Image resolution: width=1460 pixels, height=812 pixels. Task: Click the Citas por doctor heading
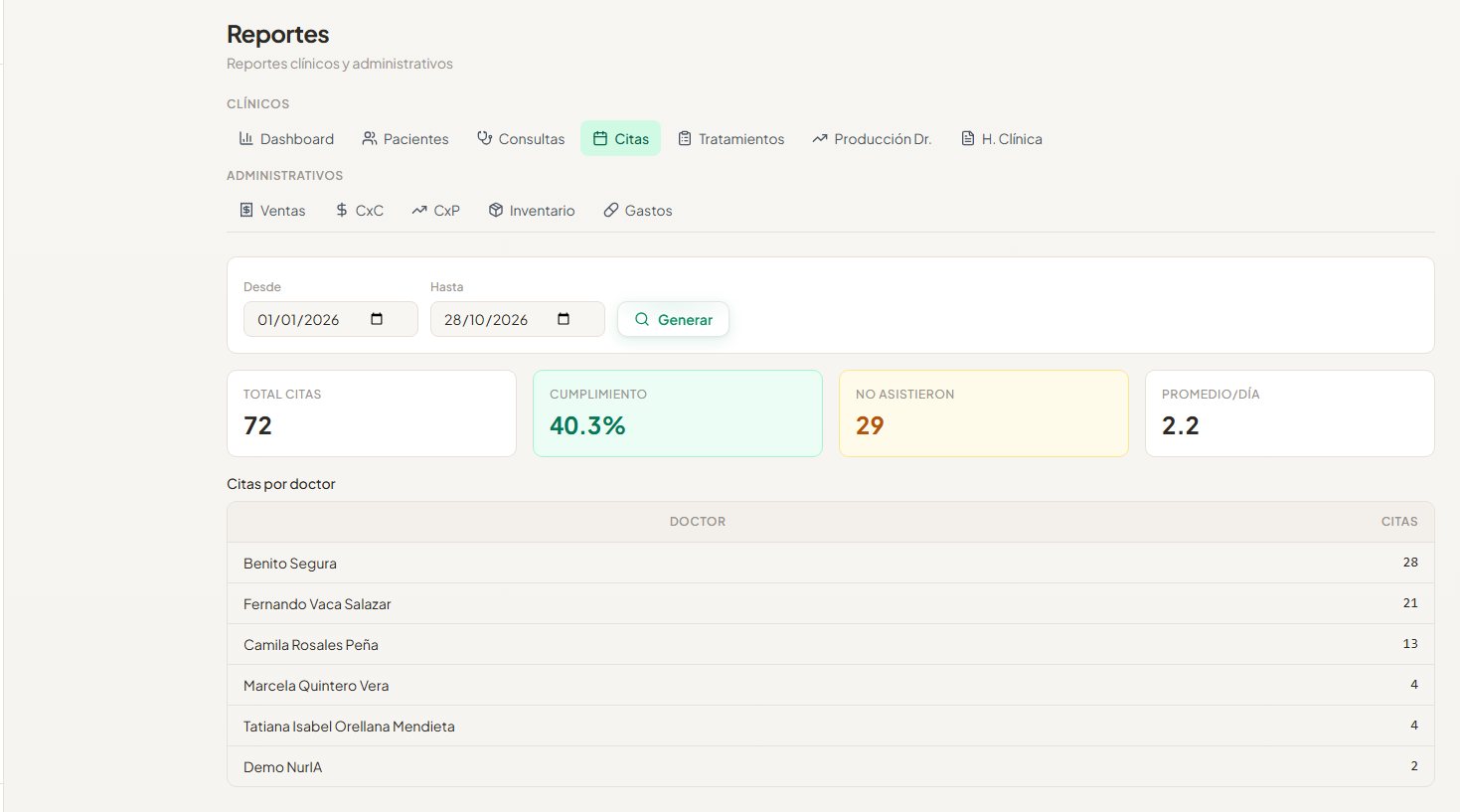[x=281, y=484]
